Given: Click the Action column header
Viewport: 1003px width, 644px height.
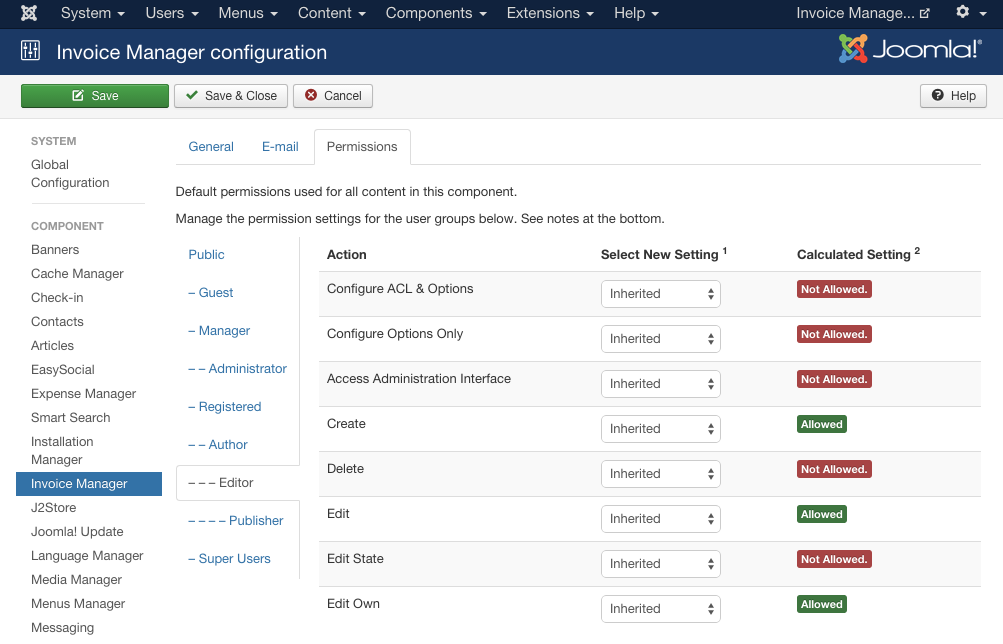Looking at the screenshot, I should pyautogui.click(x=347, y=255).
